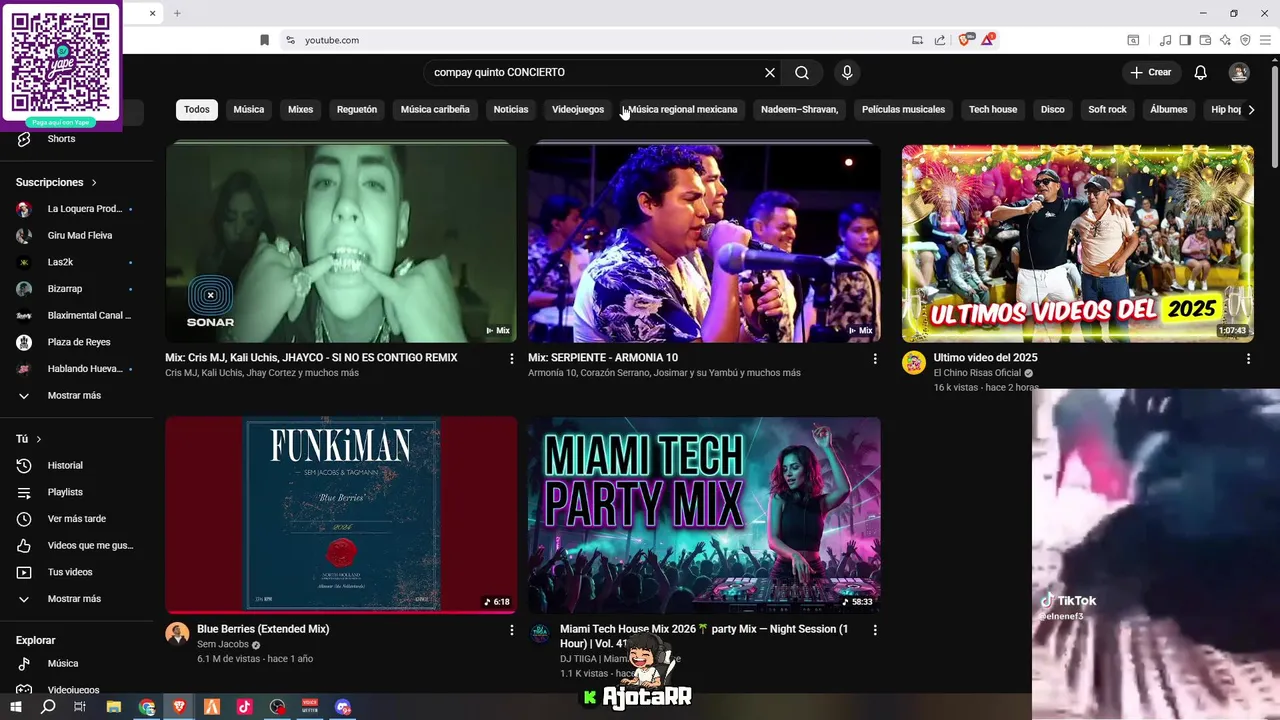
Task: Open Brave Rewards triangle icon
Action: pos(988,40)
